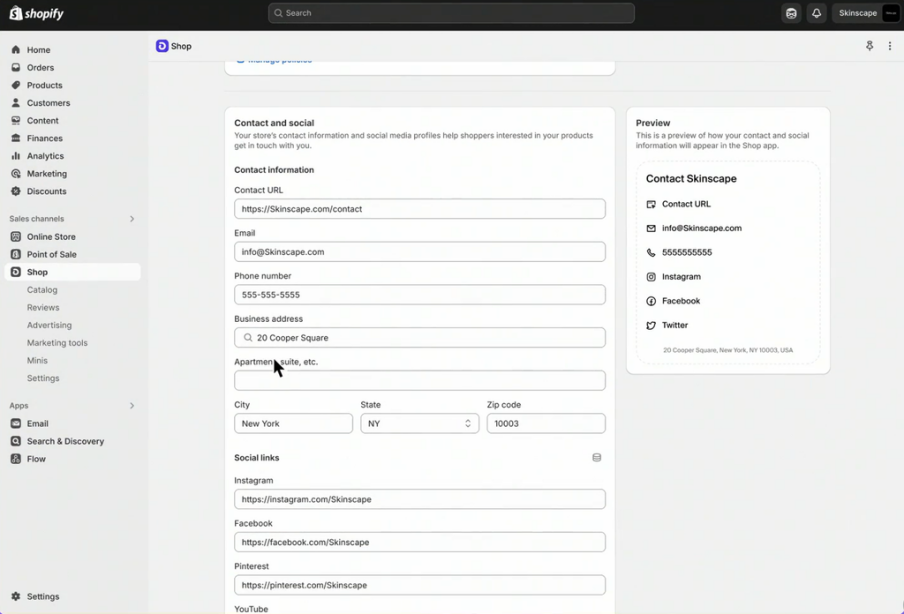
Task: Click the Facebook icon in the preview
Action: pos(651,301)
